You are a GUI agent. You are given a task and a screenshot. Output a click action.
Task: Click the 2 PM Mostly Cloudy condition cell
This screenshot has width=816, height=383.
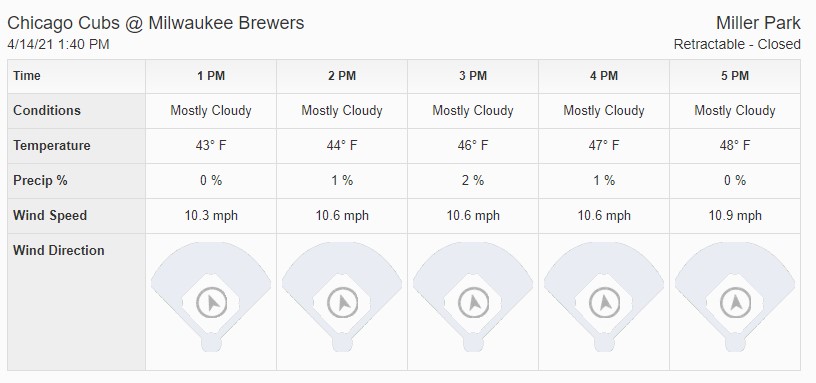(342, 111)
